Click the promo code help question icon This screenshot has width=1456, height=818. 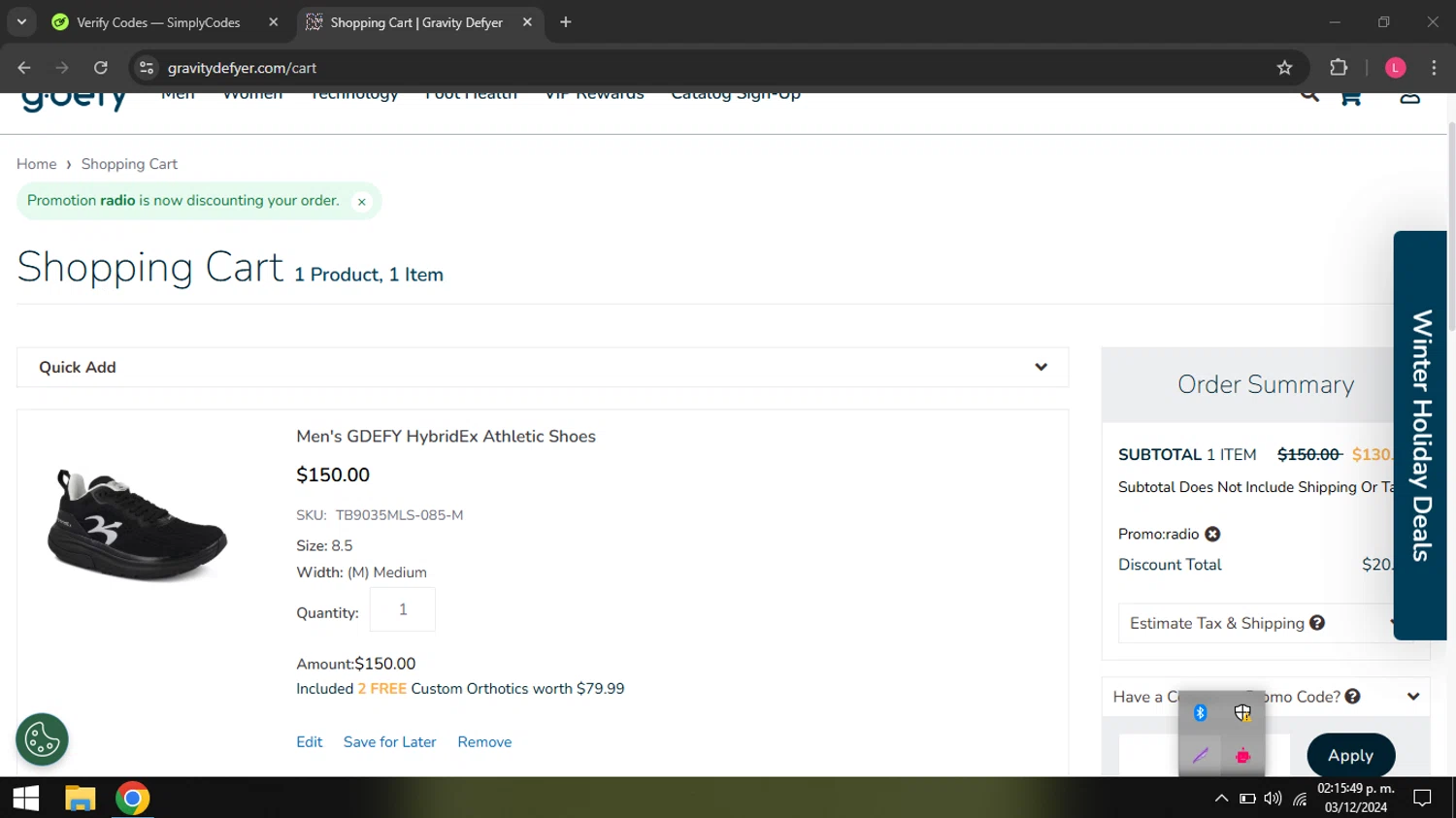[1353, 697]
